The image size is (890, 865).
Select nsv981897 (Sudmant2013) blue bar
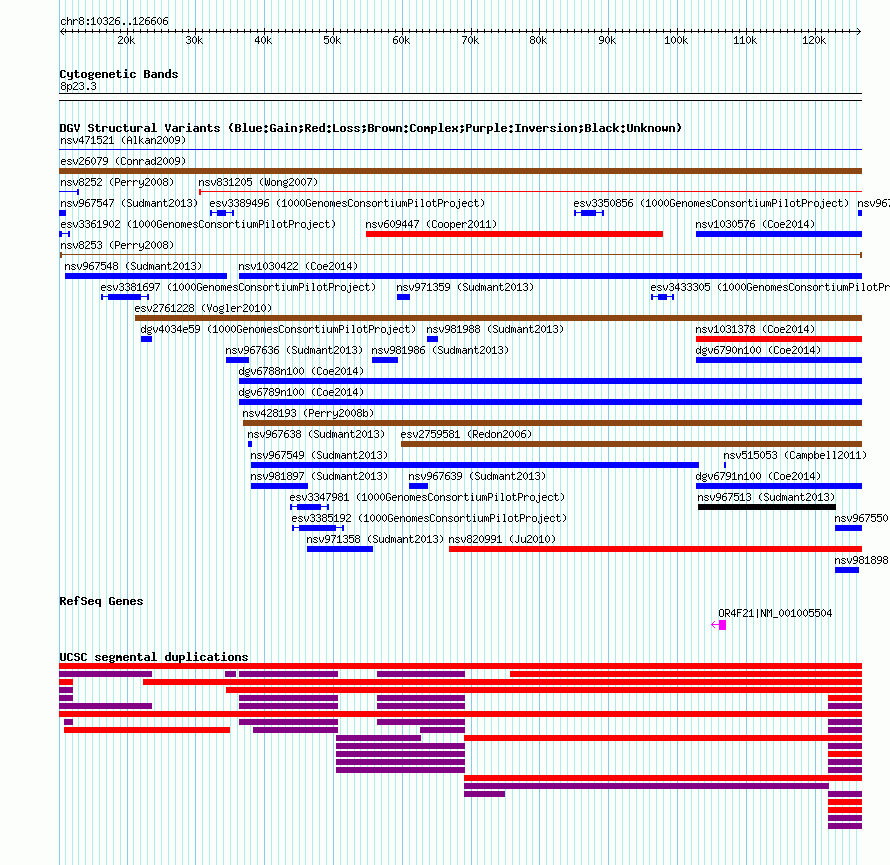279,486
